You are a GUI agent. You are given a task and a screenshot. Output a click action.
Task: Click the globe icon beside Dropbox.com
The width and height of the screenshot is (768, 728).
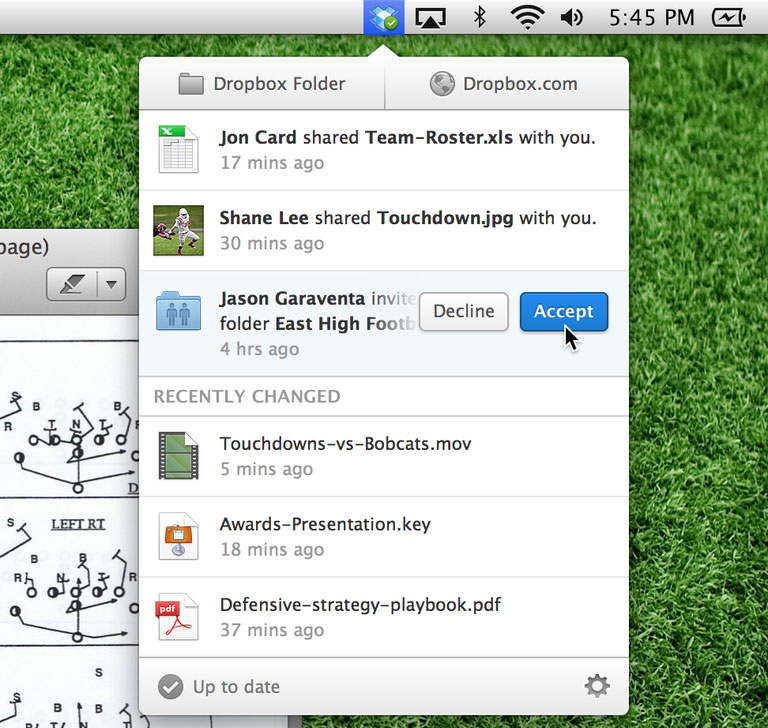click(442, 84)
